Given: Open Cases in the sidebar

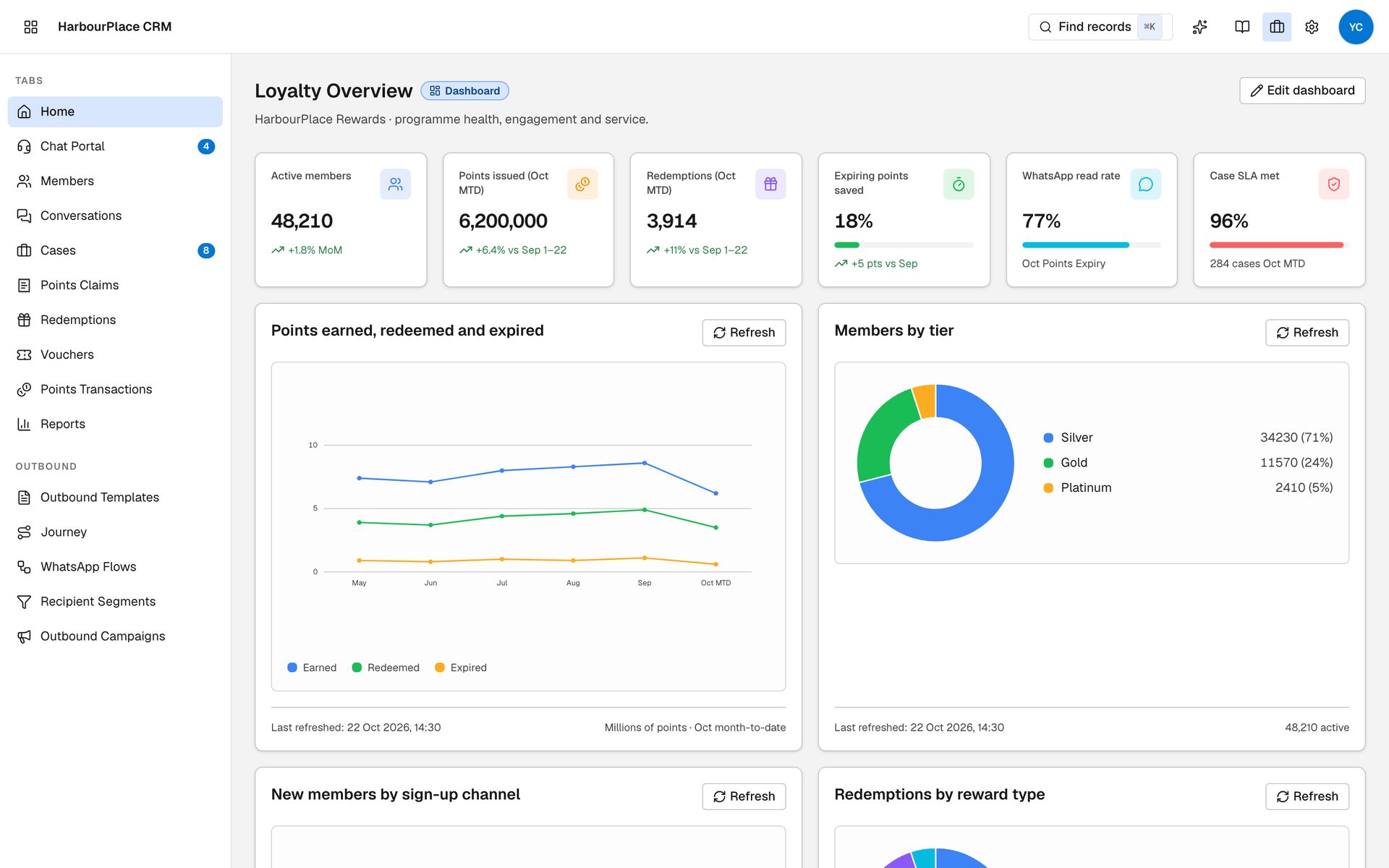Looking at the screenshot, I should point(115,250).
